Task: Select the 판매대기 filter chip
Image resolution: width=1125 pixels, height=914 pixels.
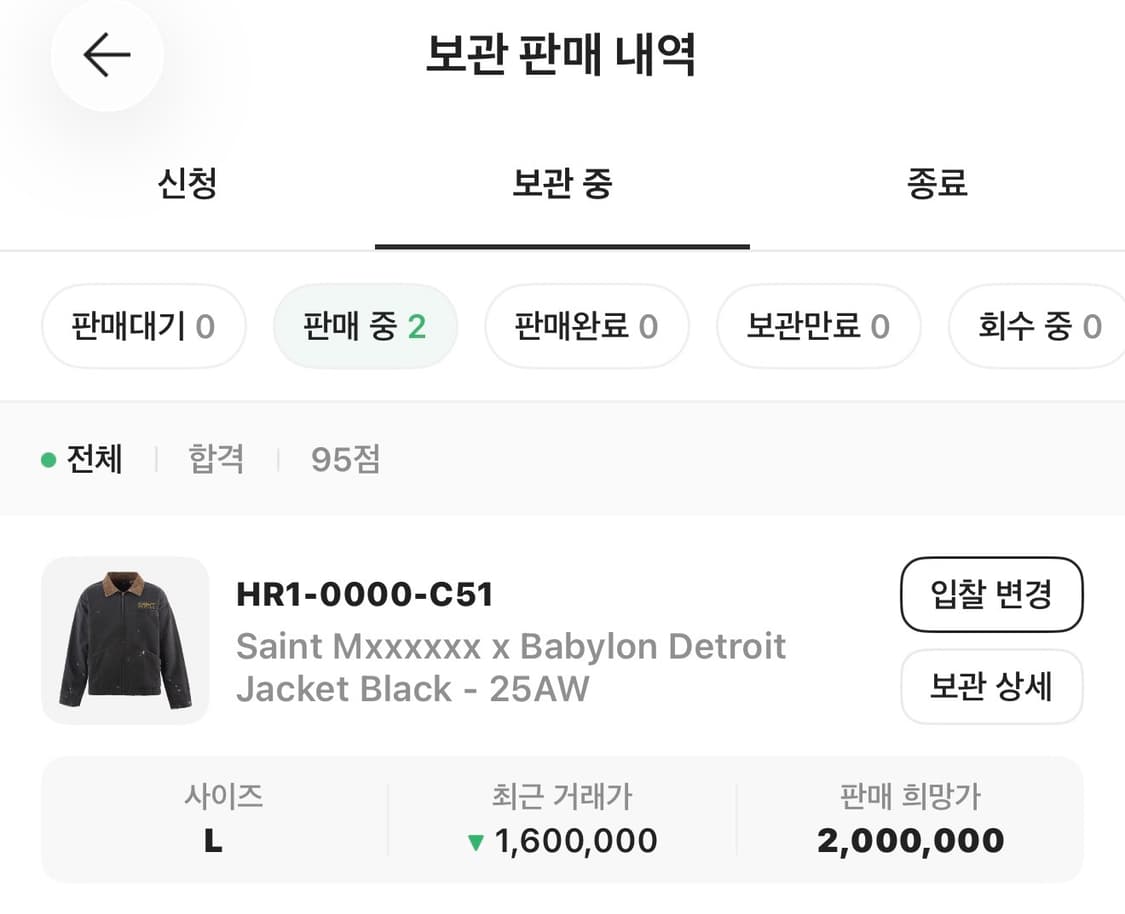Action: tap(143, 326)
